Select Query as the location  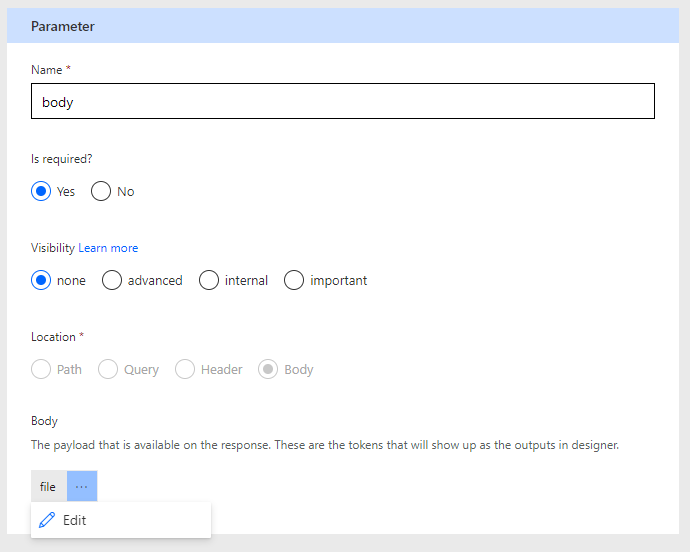(x=108, y=369)
